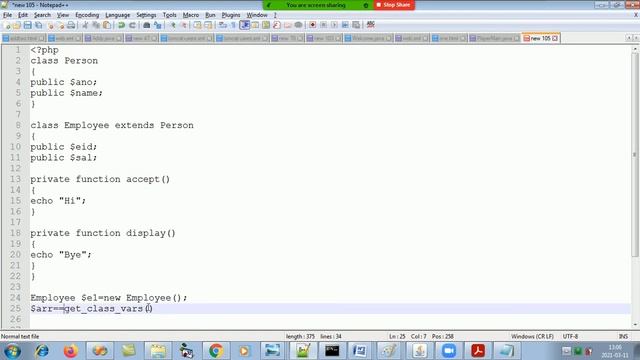
Task: Click scrollbar down arrow in the editor
Action: click(635, 325)
